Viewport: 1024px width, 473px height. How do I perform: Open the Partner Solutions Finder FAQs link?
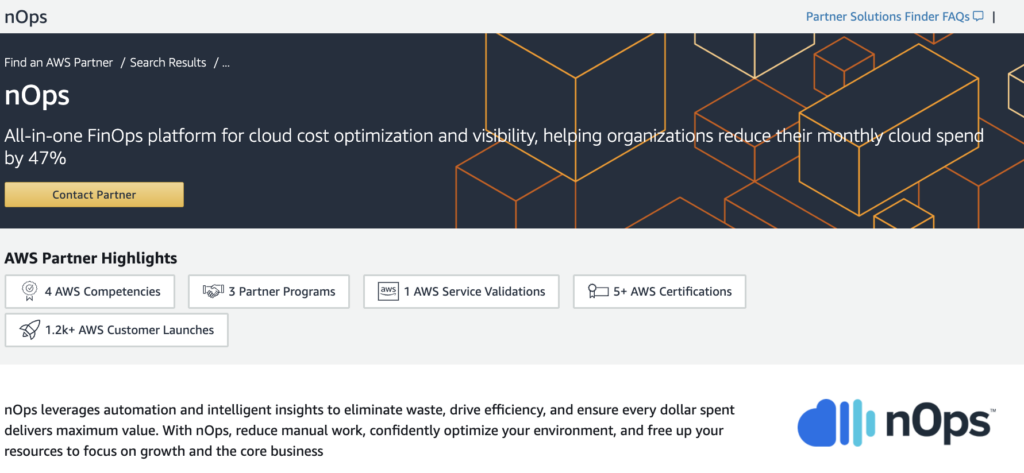click(x=887, y=16)
